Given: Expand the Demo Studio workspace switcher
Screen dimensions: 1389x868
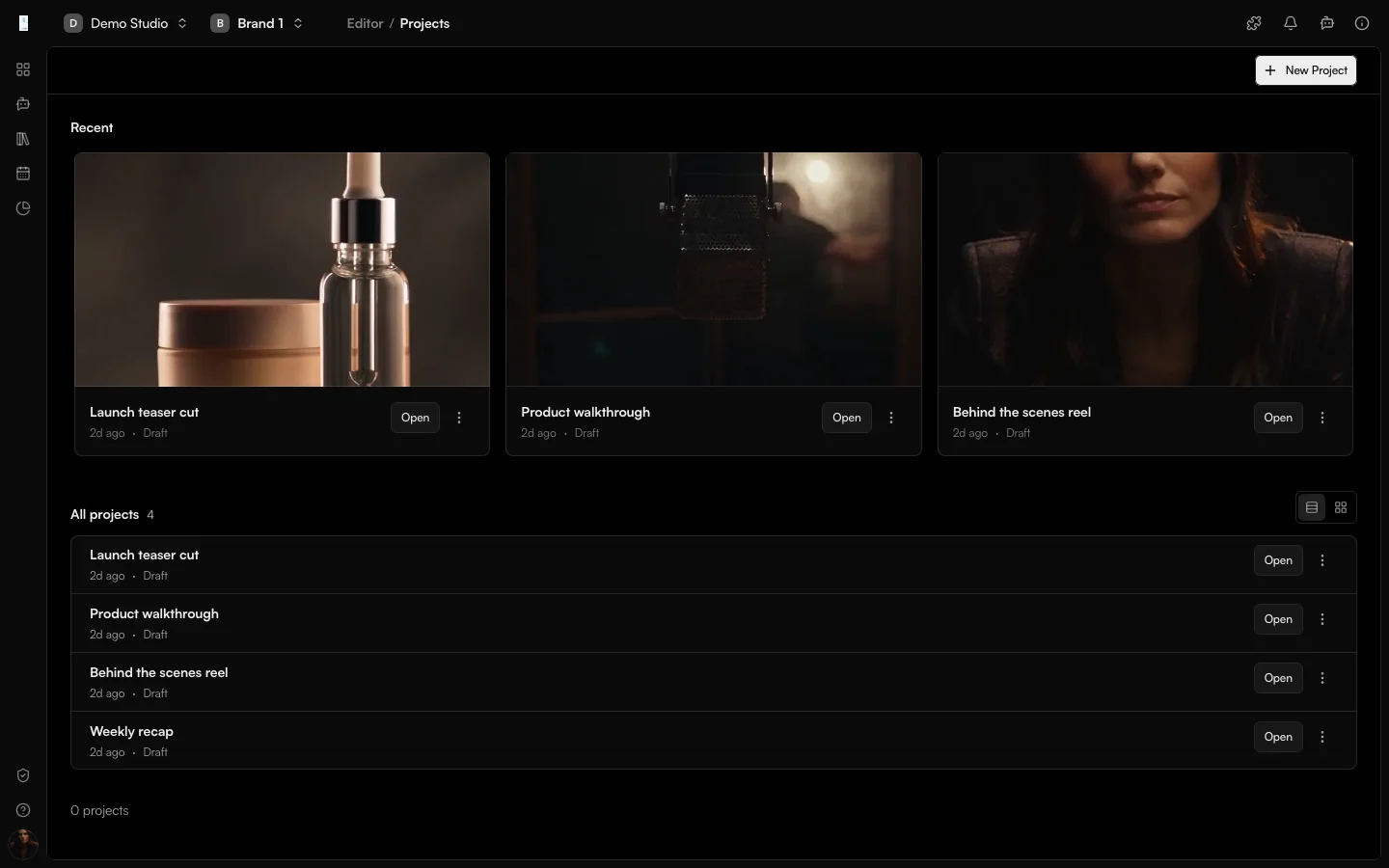Looking at the screenshot, I should click(125, 23).
